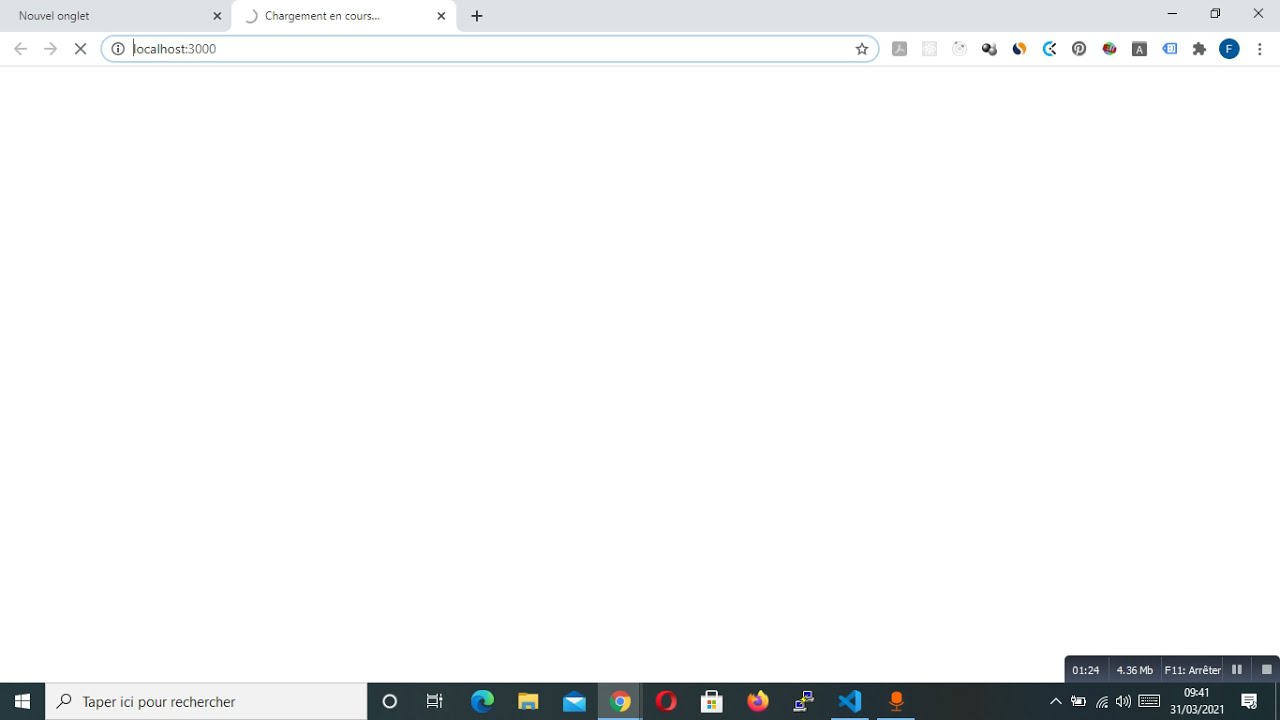Open the Adobe Acrobat PDF extension
The height and width of the screenshot is (720, 1280).
(x=899, y=48)
